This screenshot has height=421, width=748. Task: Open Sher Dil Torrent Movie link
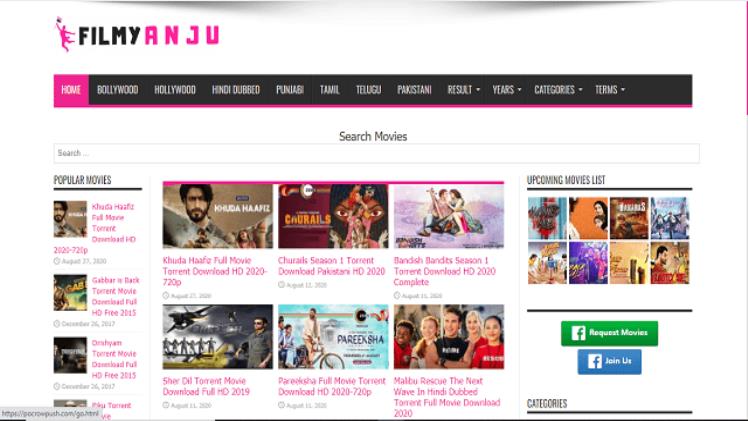point(206,386)
